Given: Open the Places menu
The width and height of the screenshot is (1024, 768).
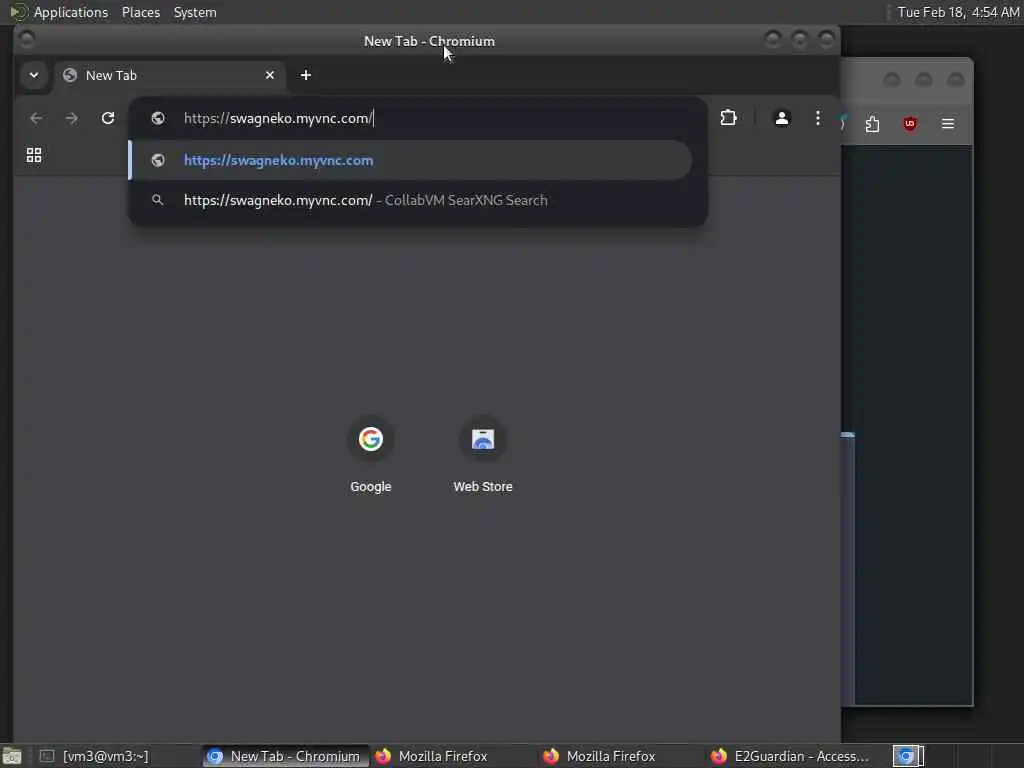Looking at the screenshot, I should tap(140, 12).
